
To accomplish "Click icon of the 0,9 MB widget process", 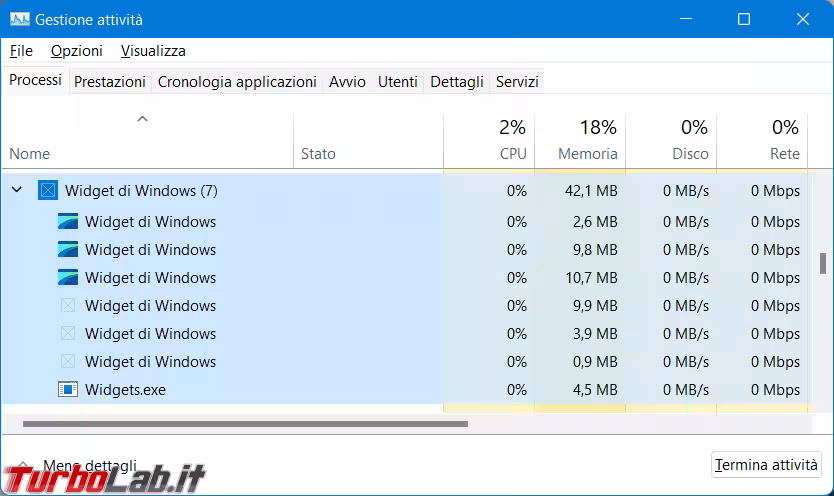I will (x=68, y=362).
